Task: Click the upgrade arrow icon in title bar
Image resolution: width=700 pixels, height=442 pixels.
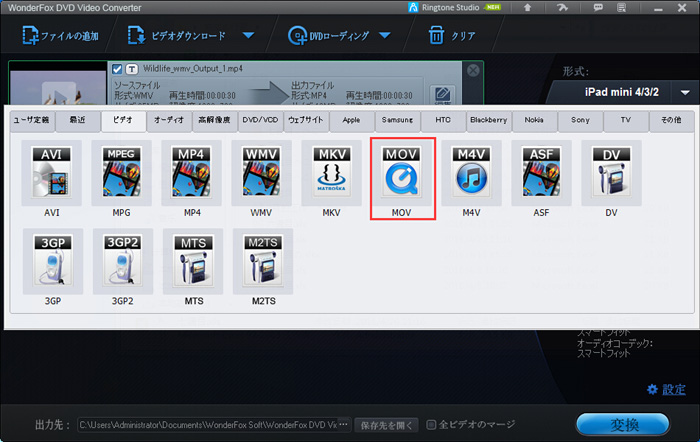Action: coord(527,8)
